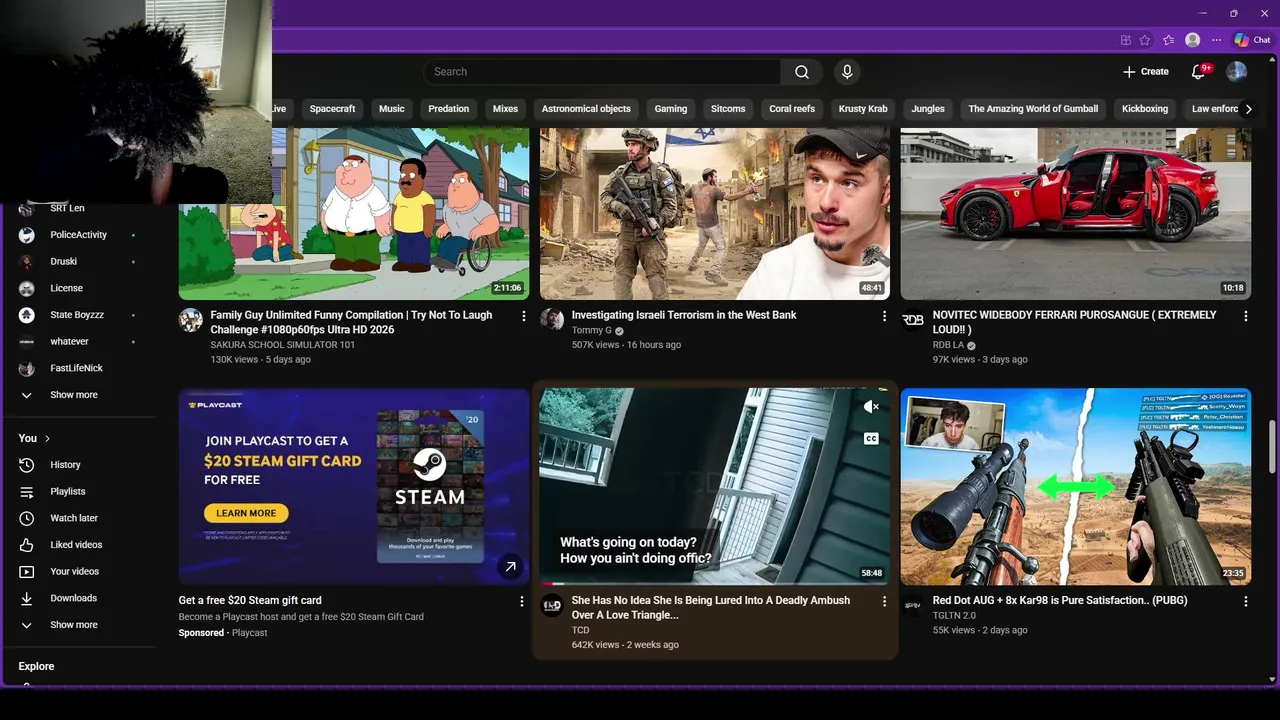Open Copilot Chat in browser toolbar
Viewport: 1280px width, 720px height.
1252,40
